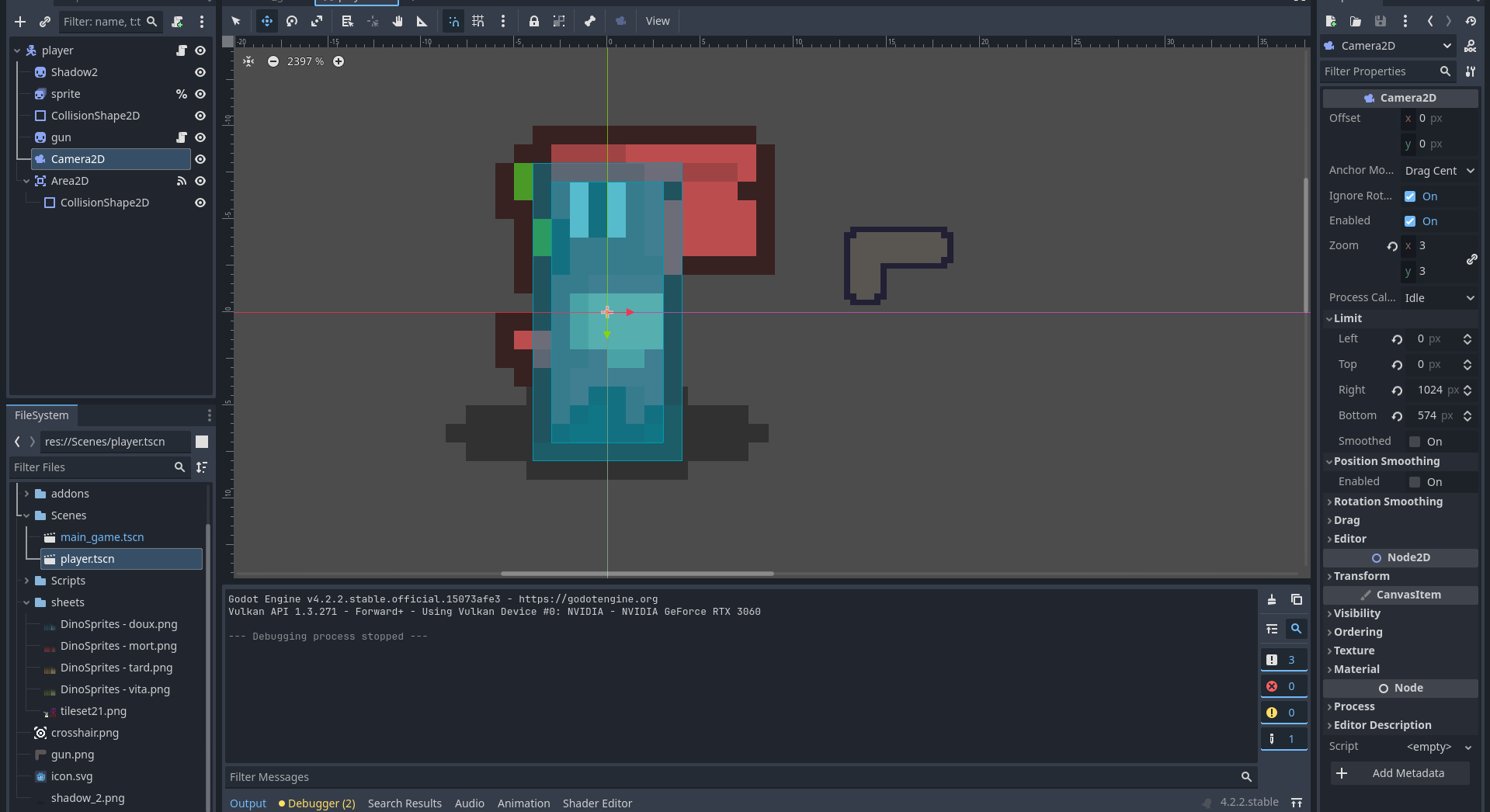1490x812 pixels.
Task: Toggle smart snap in the viewport toolbar
Action: [x=453, y=21]
